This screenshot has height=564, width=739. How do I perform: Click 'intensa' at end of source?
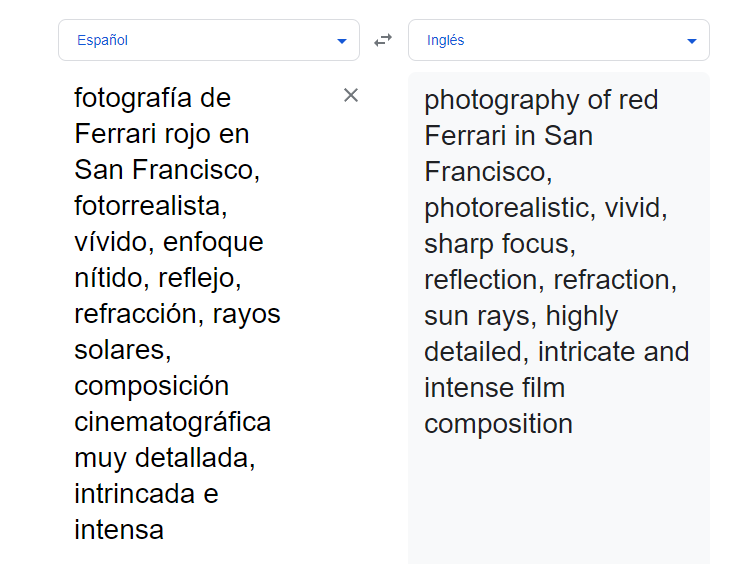point(119,530)
